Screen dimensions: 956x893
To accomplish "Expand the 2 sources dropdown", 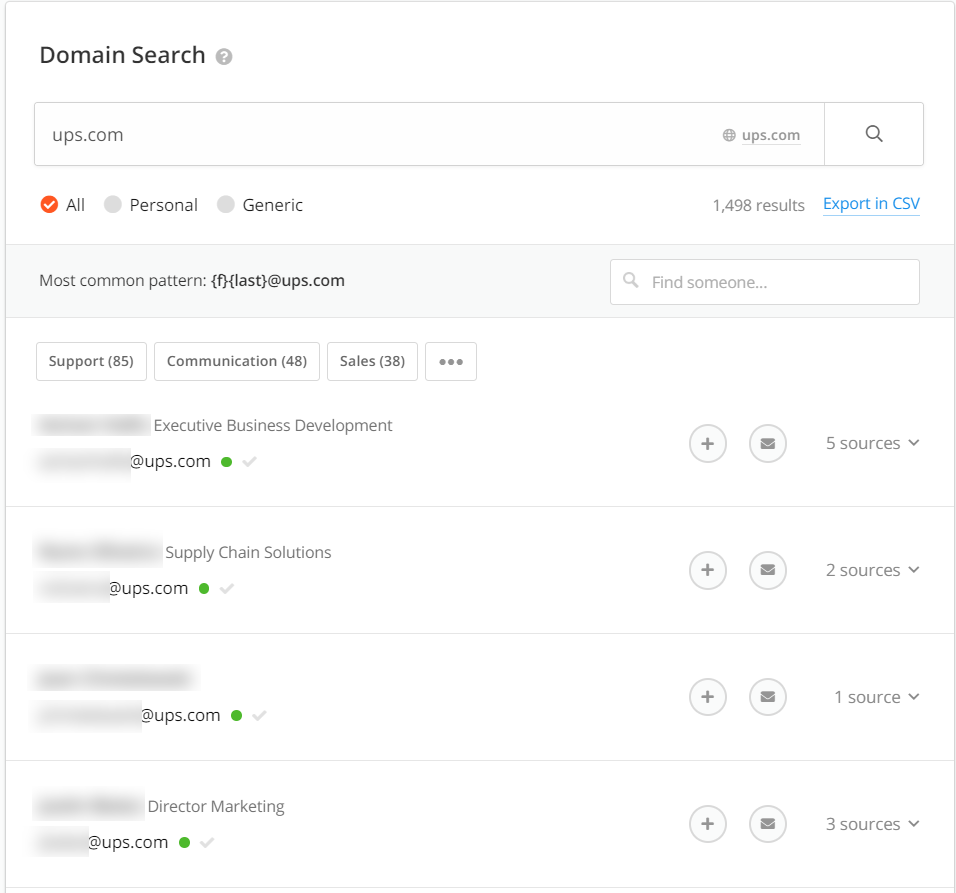I will [872, 570].
